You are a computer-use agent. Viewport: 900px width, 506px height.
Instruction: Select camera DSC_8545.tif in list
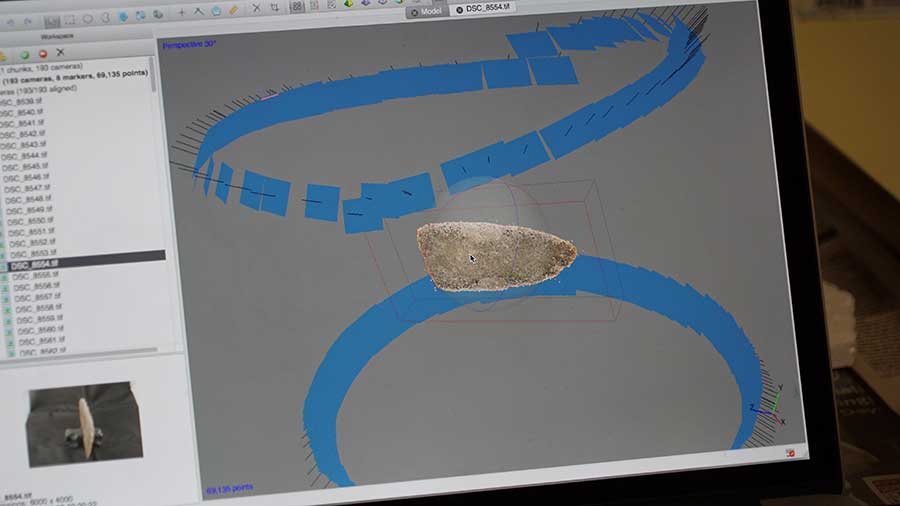[26, 167]
